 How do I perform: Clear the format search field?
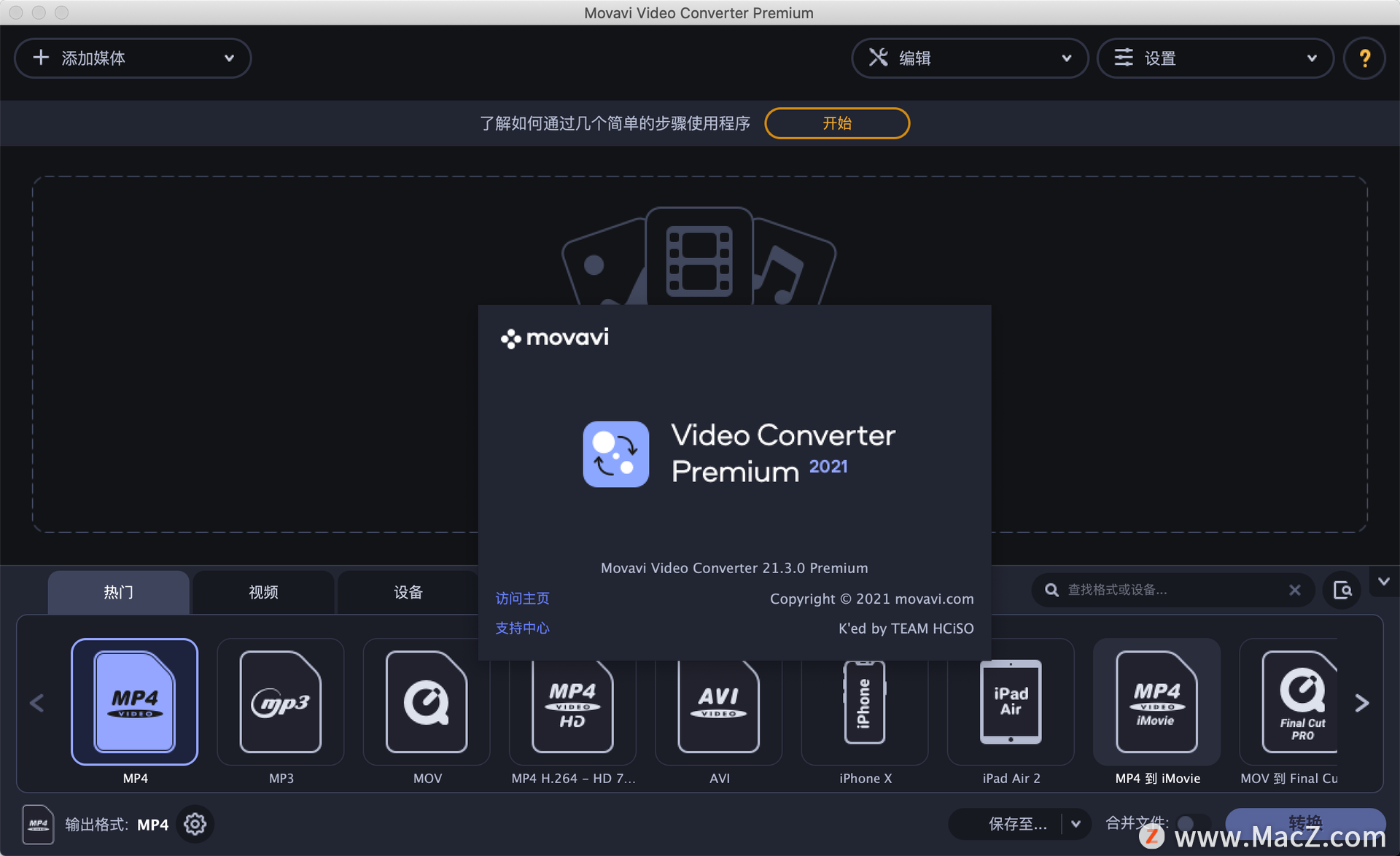pos(1294,590)
